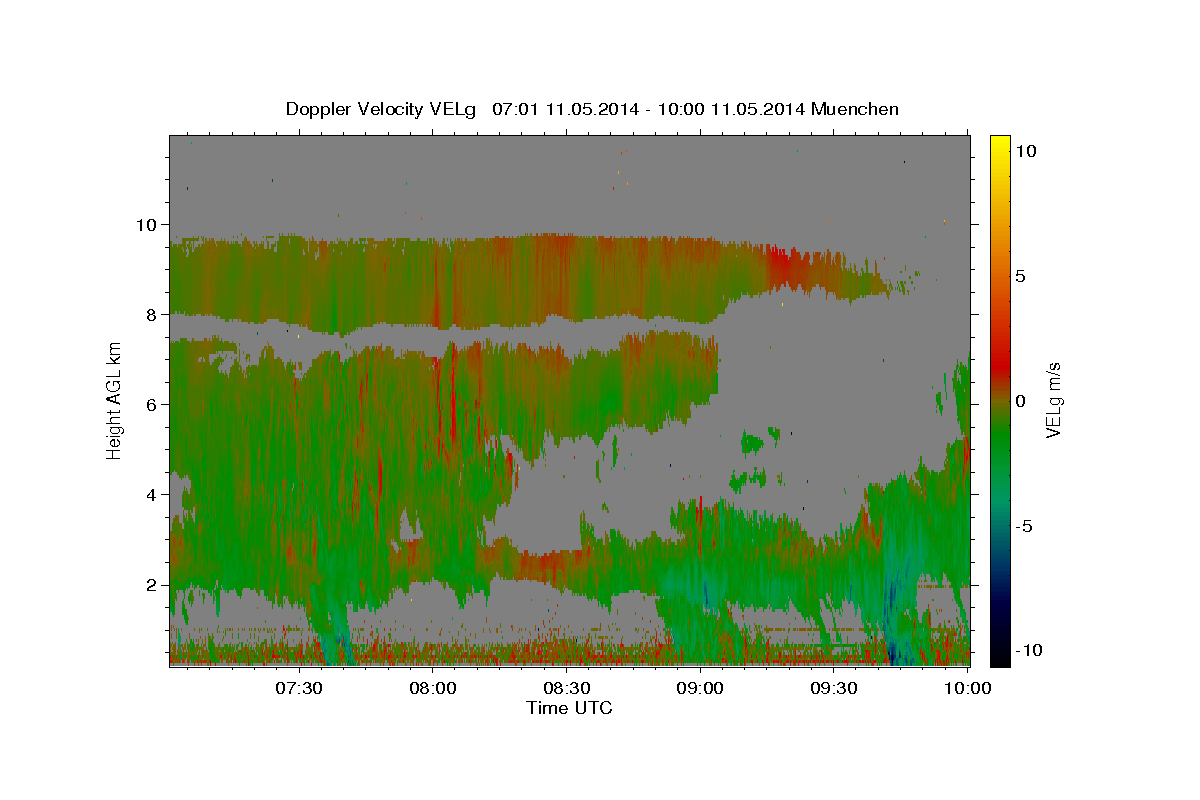
Task: Click the colorbar tick label -5
Action: [1025, 526]
